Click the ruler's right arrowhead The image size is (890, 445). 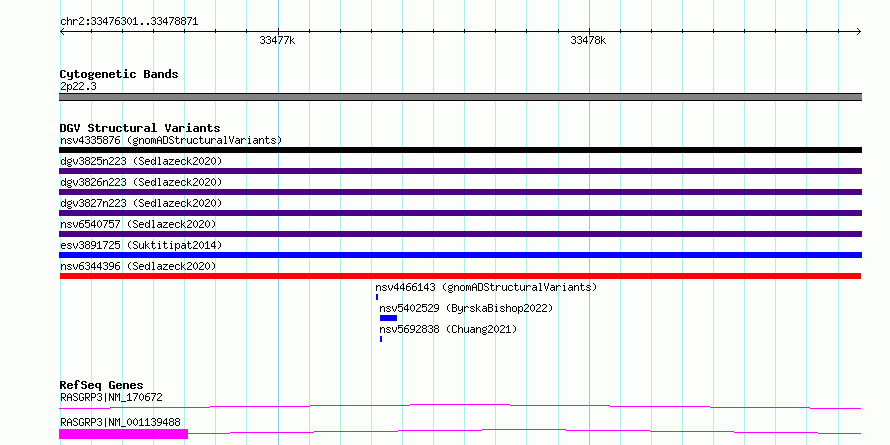pos(859,32)
